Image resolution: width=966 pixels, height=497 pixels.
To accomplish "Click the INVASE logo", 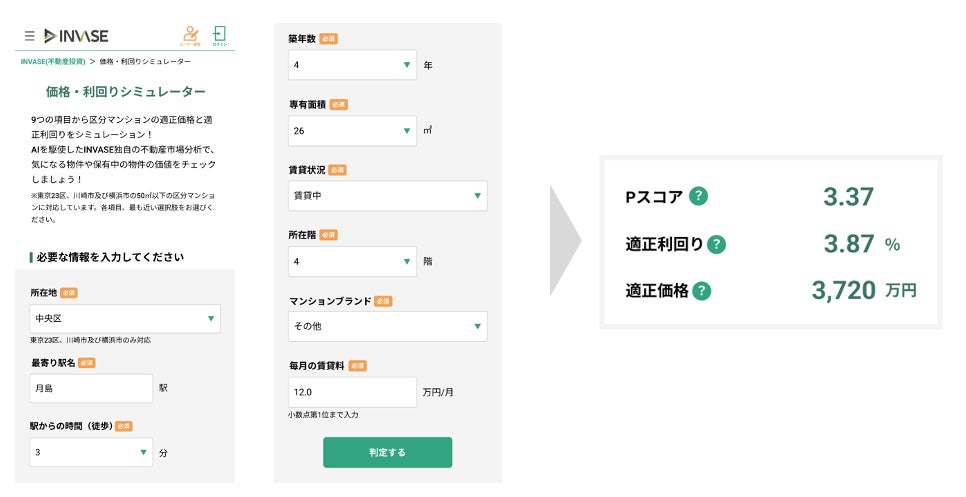I will pyautogui.click(x=77, y=36).
